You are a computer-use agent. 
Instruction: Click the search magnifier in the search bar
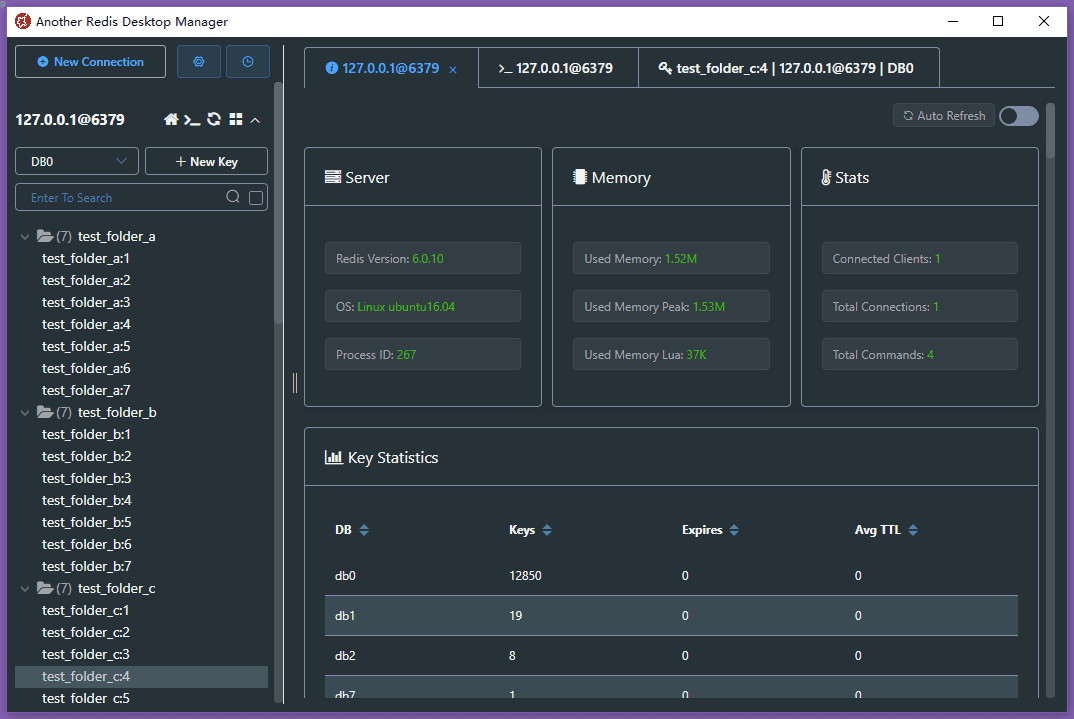[232, 196]
